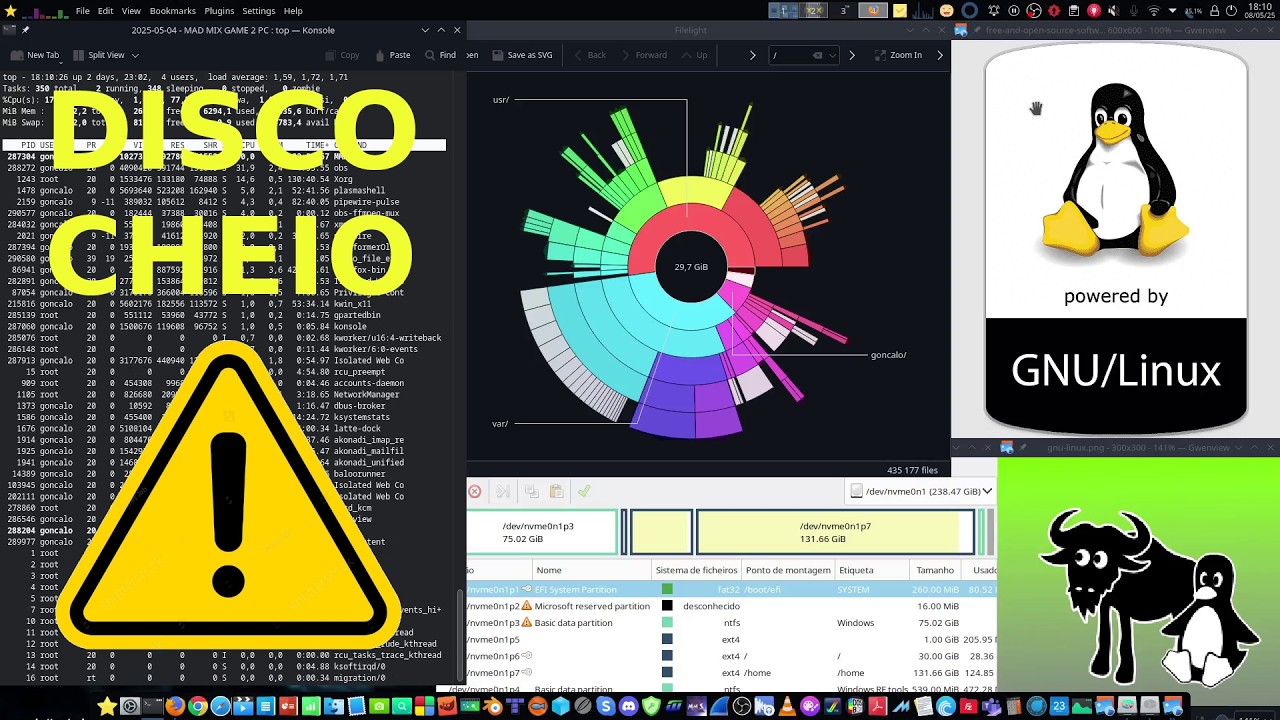This screenshot has width=1280, height=720.
Task: Click the Forward button in Filelight
Action: pos(643,55)
